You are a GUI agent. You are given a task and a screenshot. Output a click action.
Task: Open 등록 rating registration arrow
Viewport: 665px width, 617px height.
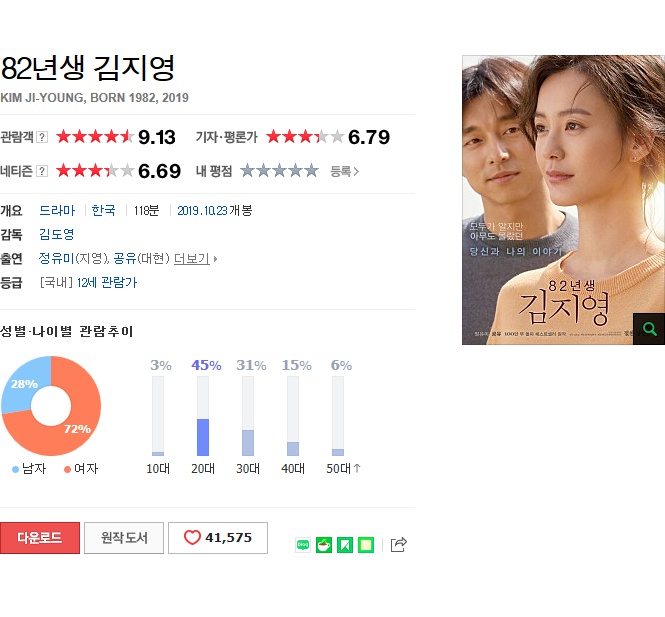[344, 171]
